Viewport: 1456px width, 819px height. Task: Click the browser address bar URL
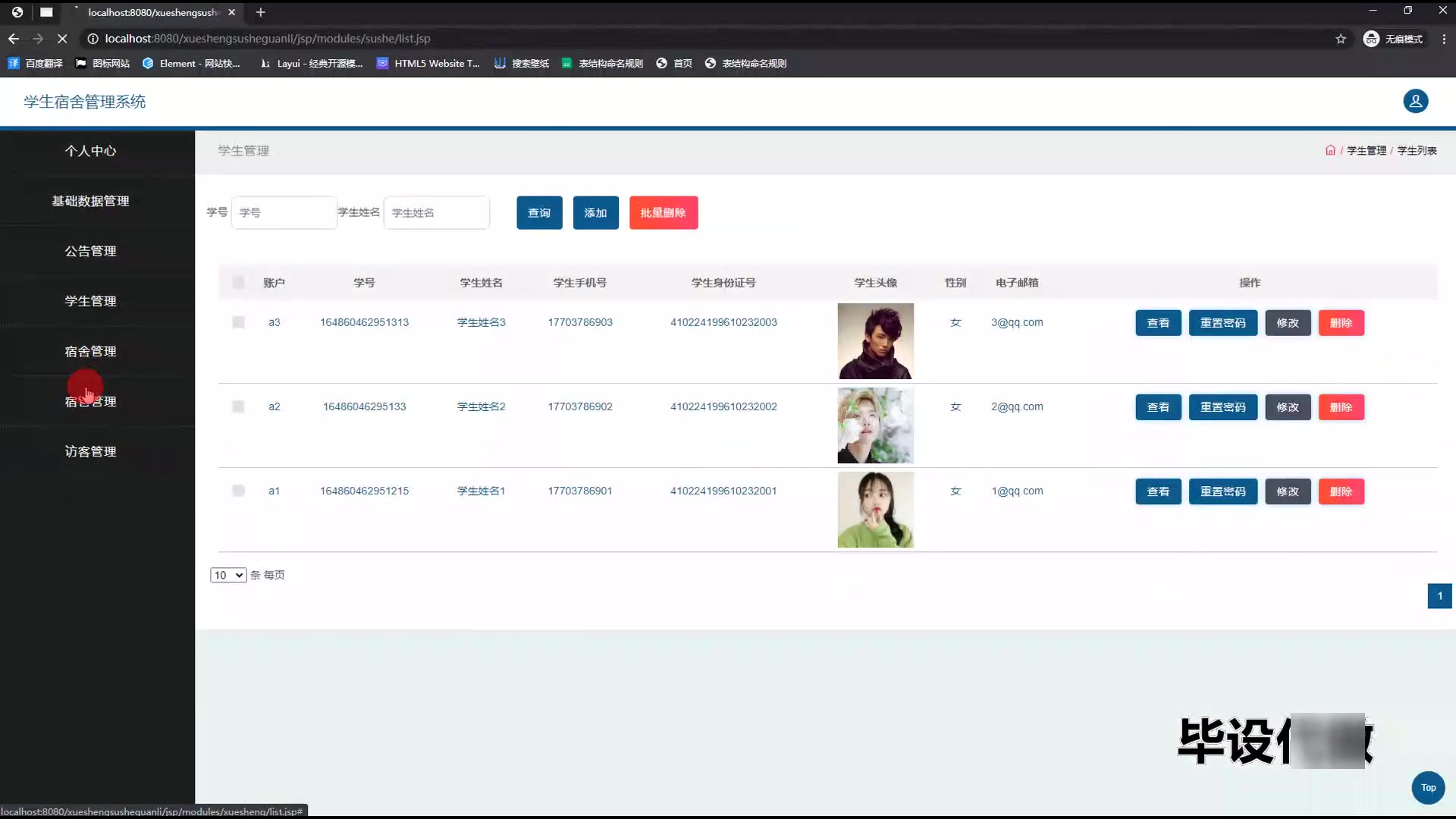267,39
